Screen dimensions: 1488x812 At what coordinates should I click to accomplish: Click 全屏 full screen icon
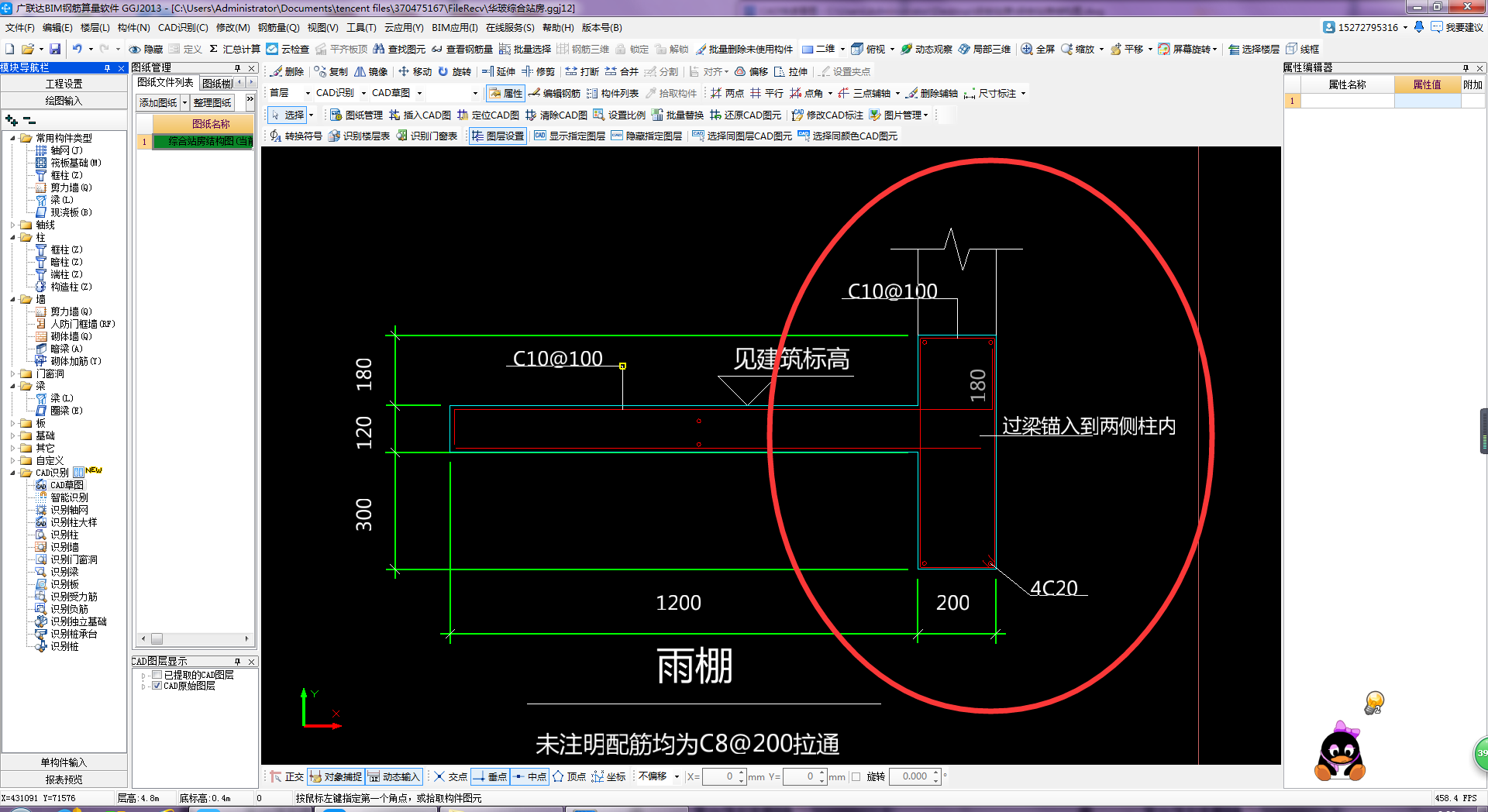pos(1038,49)
